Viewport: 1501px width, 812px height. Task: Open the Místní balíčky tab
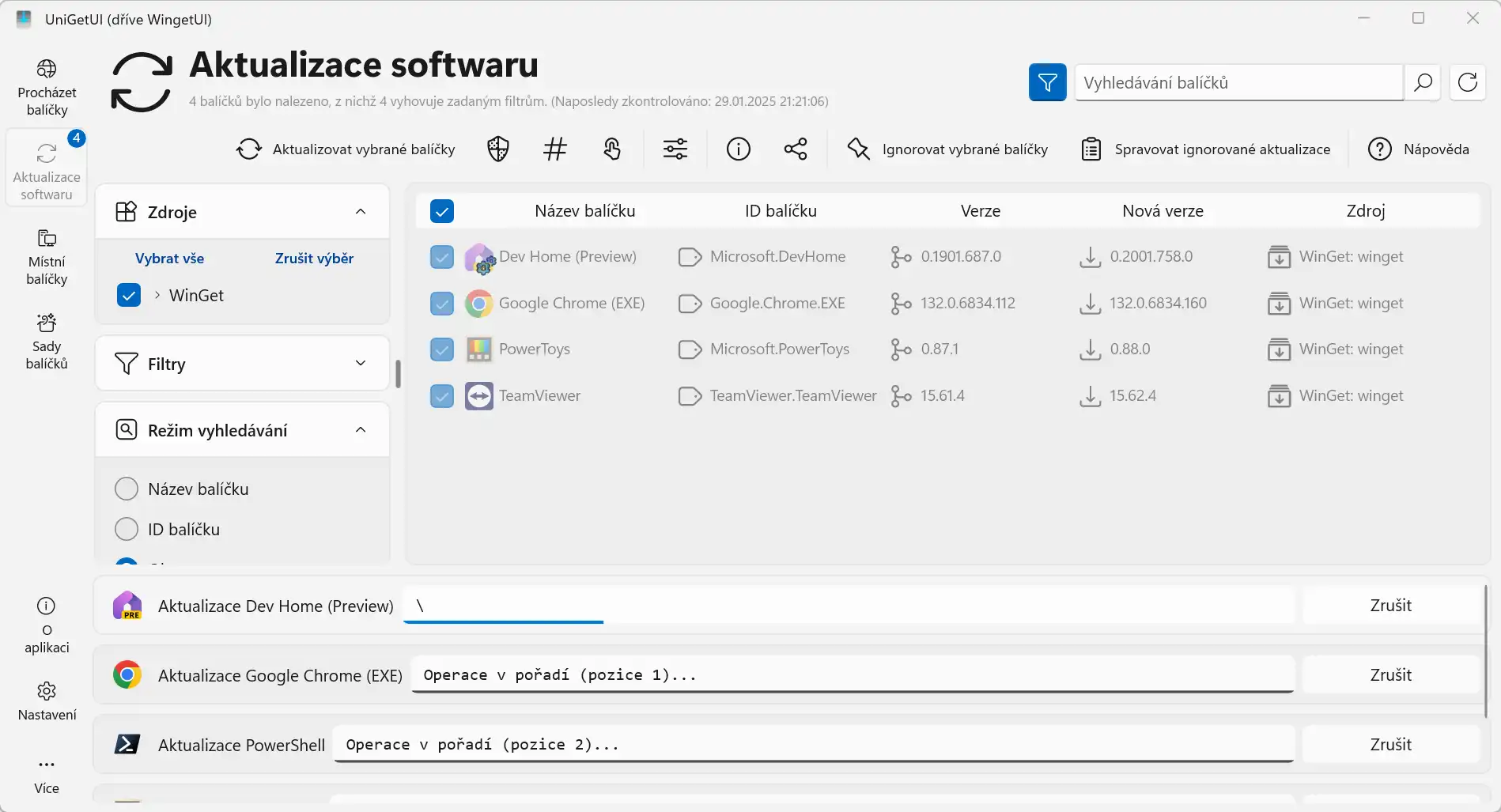coord(47,257)
